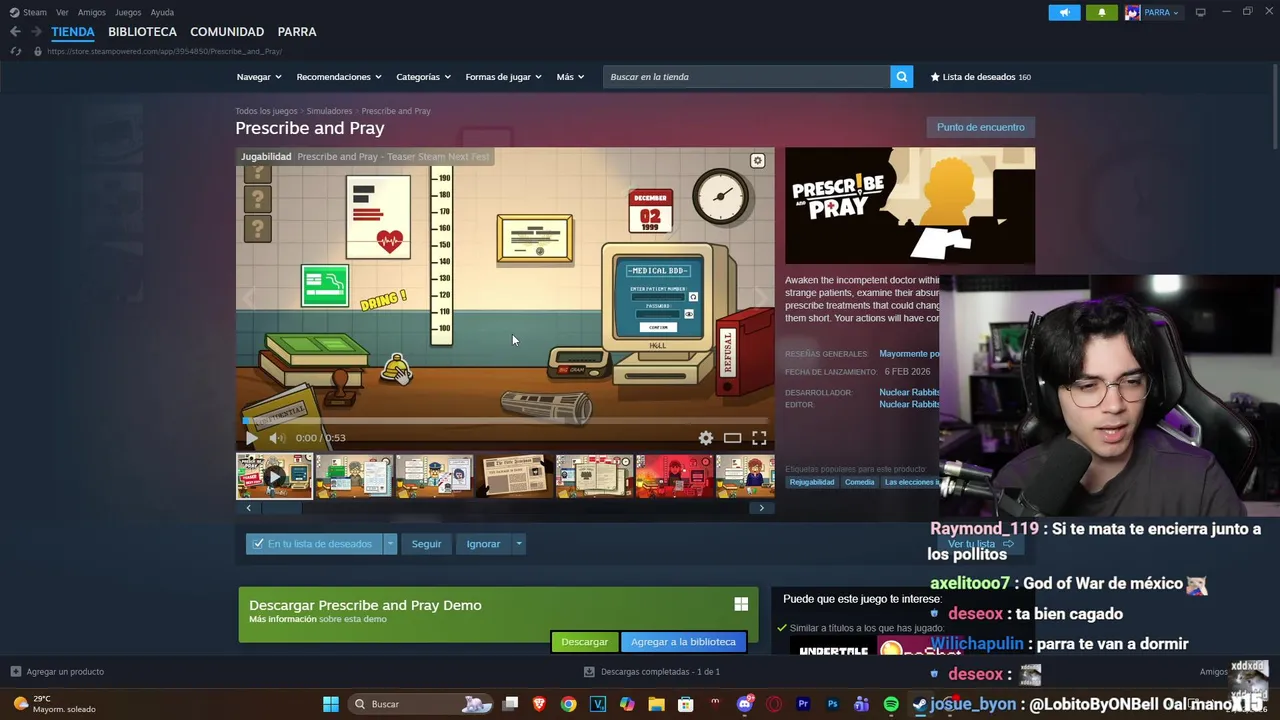Expand the Recomendaciones dropdown

(x=339, y=77)
